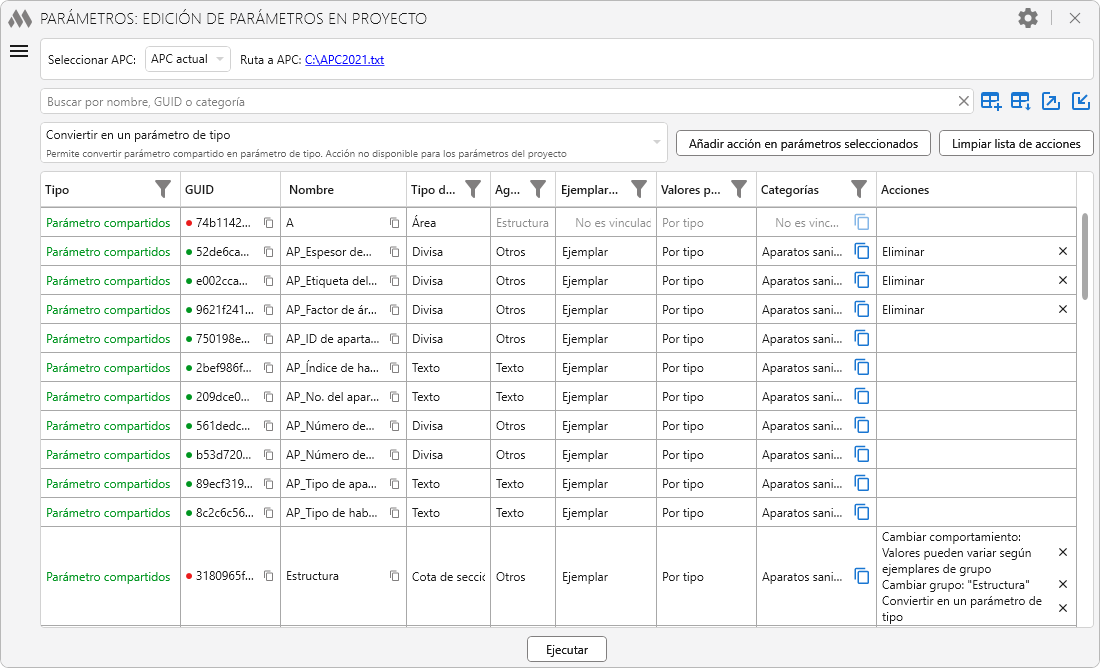Click the table-with-plus icon beside search
Image resolution: width=1100 pixels, height=668 pixels.
click(x=990, y=101)
